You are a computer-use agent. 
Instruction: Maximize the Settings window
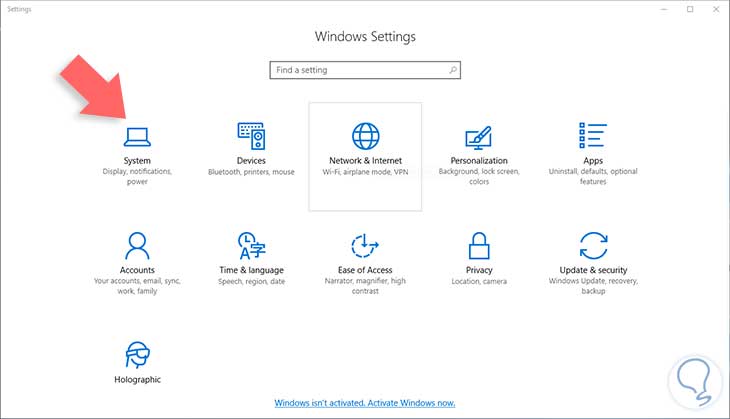[690, 9]
